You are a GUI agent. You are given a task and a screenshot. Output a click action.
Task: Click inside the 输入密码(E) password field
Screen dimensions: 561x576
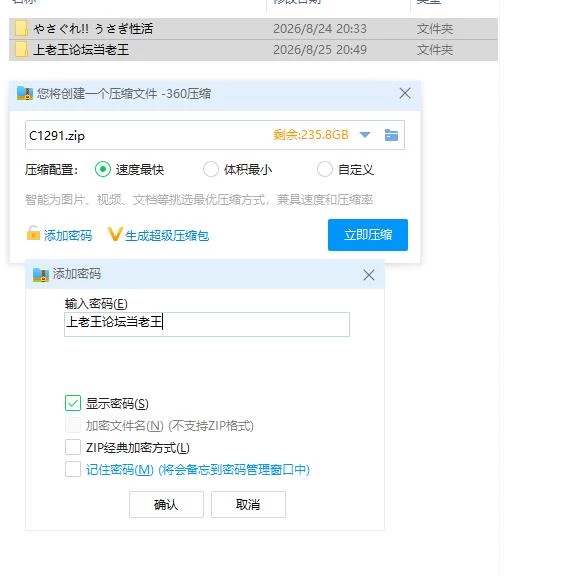[207, 324]
